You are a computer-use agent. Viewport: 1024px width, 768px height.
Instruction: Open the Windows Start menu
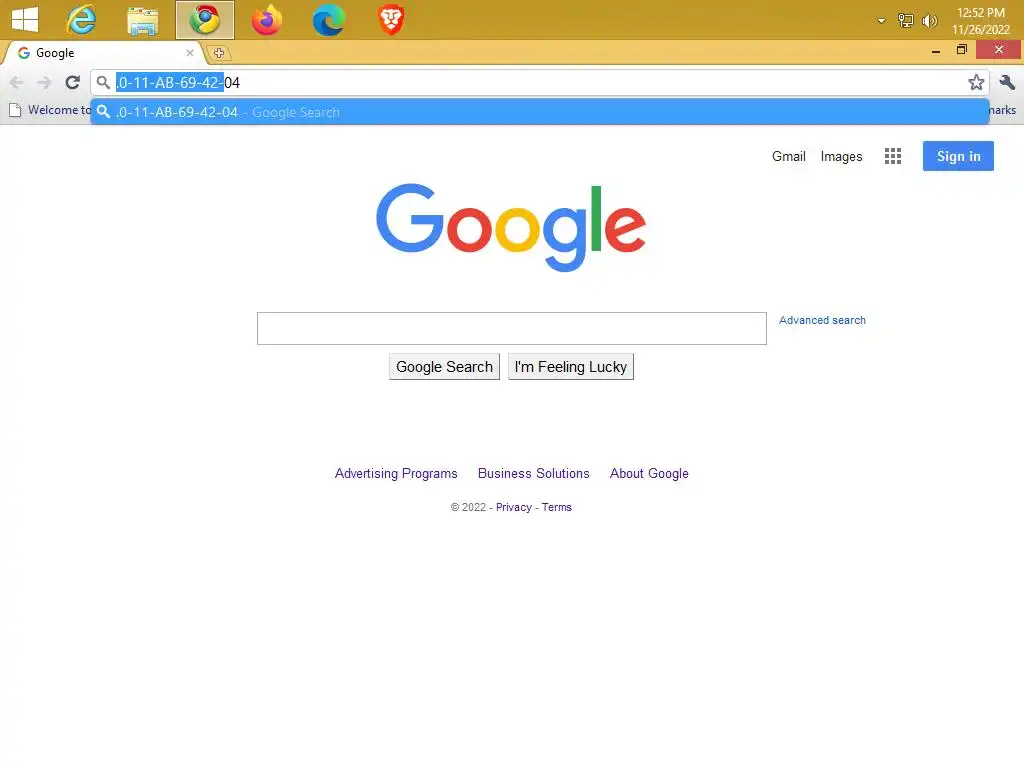(x=25, y=19)
